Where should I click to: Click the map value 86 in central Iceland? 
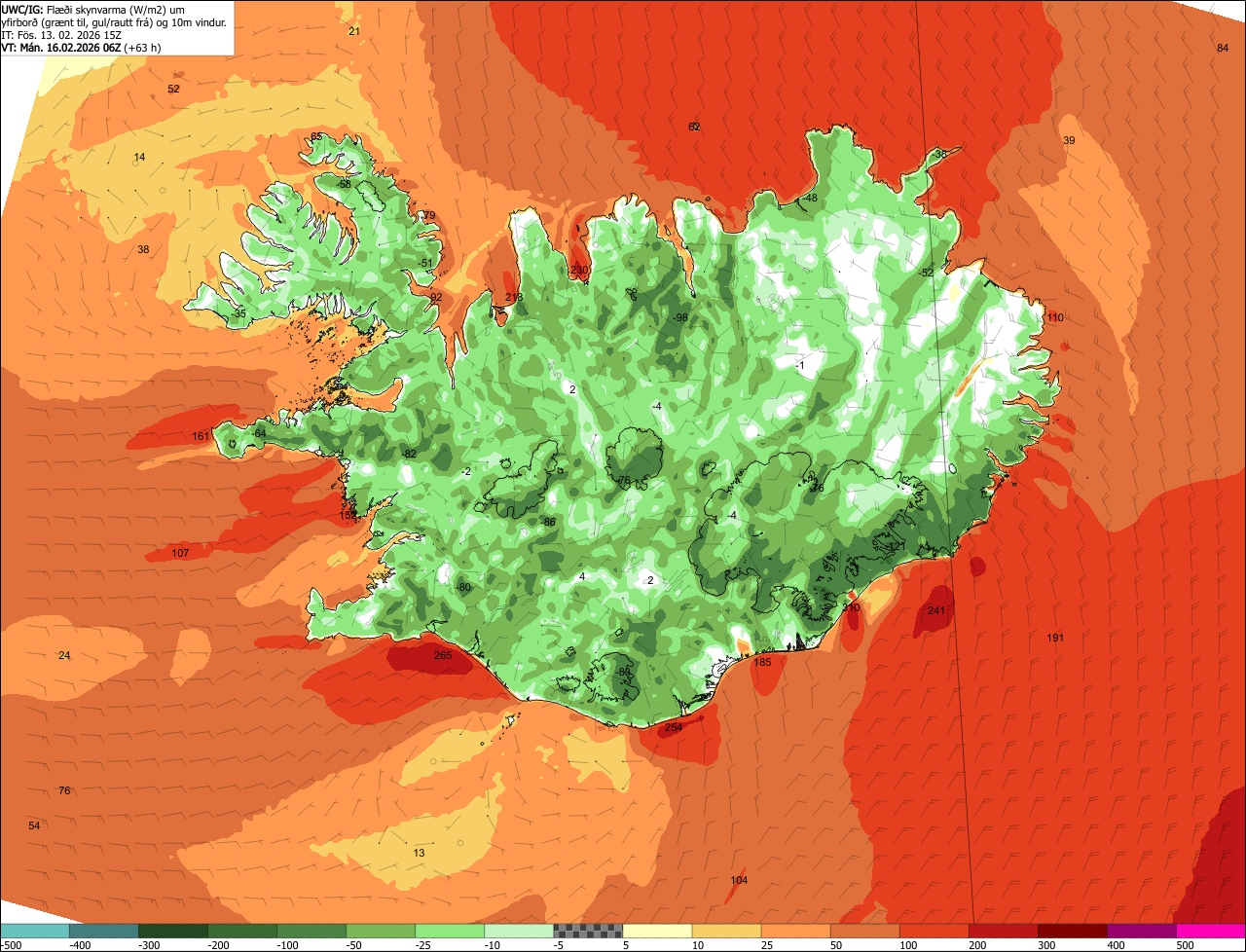(x=549, y=522)
